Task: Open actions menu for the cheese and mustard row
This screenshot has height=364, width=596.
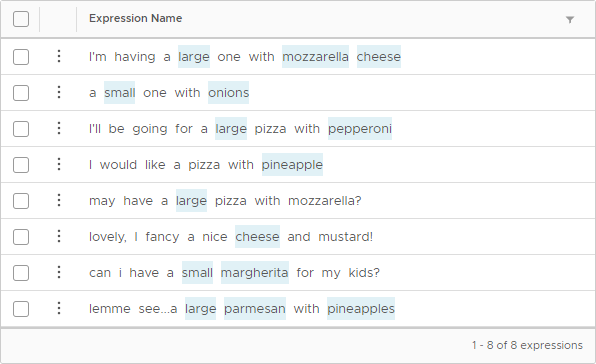Action: pos(59,236)
